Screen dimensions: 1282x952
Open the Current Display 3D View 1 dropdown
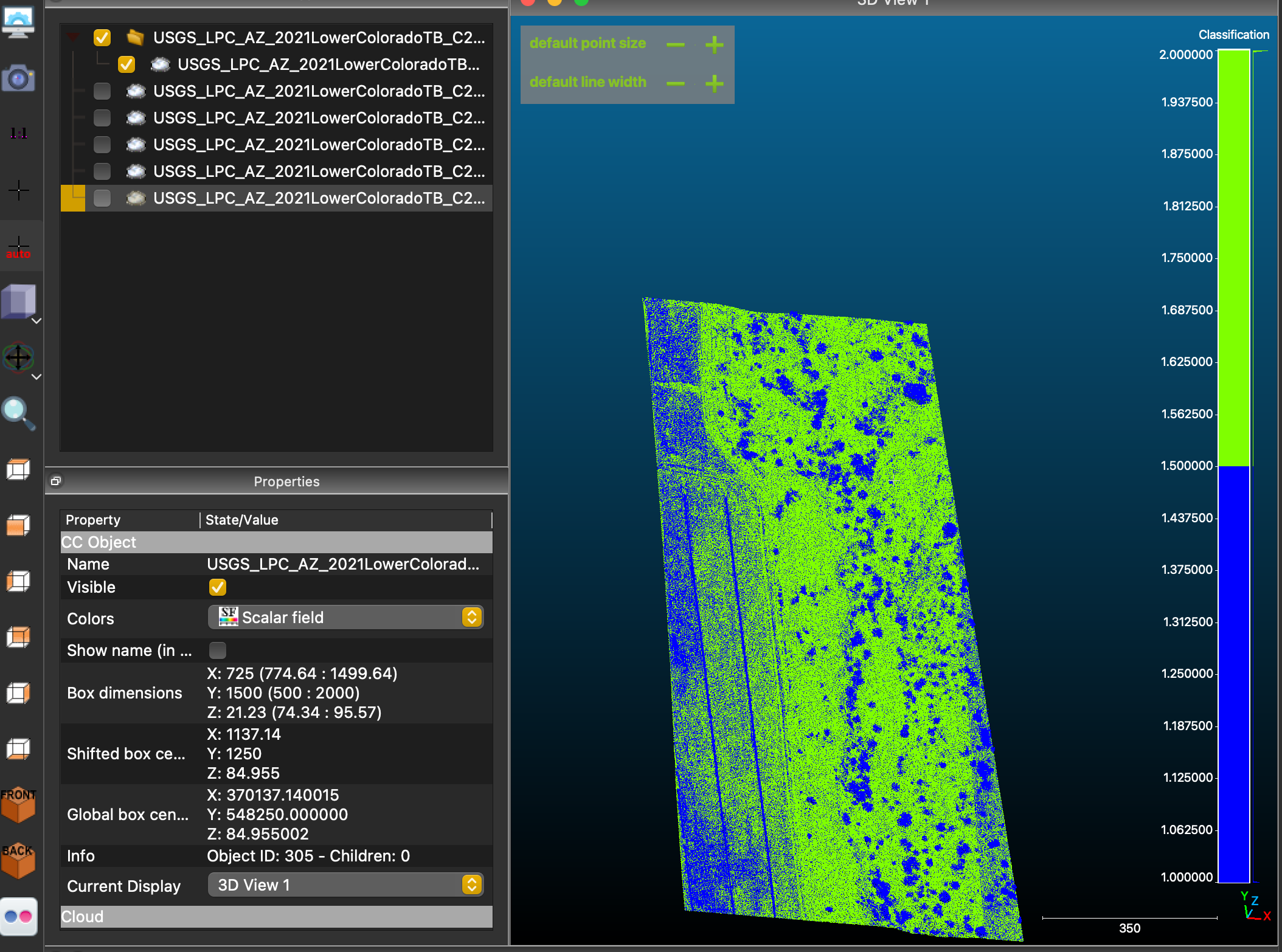345,885
